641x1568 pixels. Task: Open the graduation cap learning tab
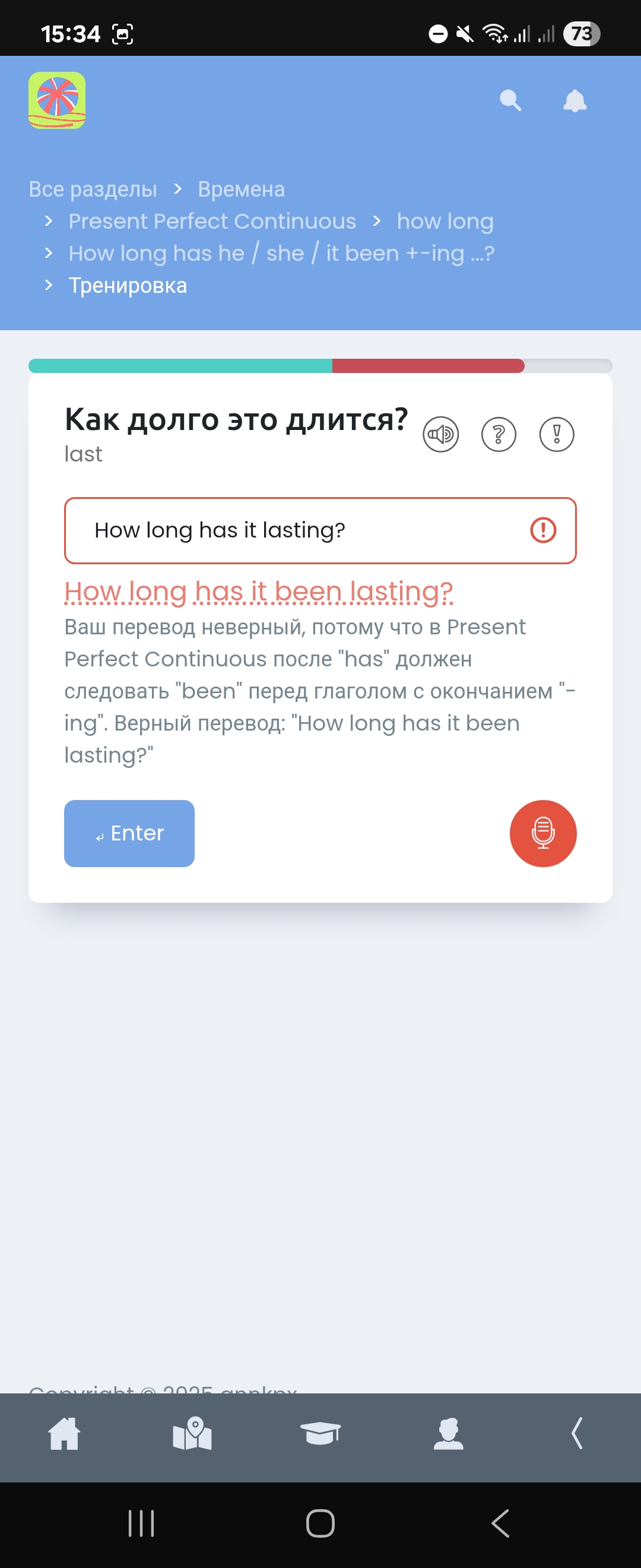[320, 1434]
